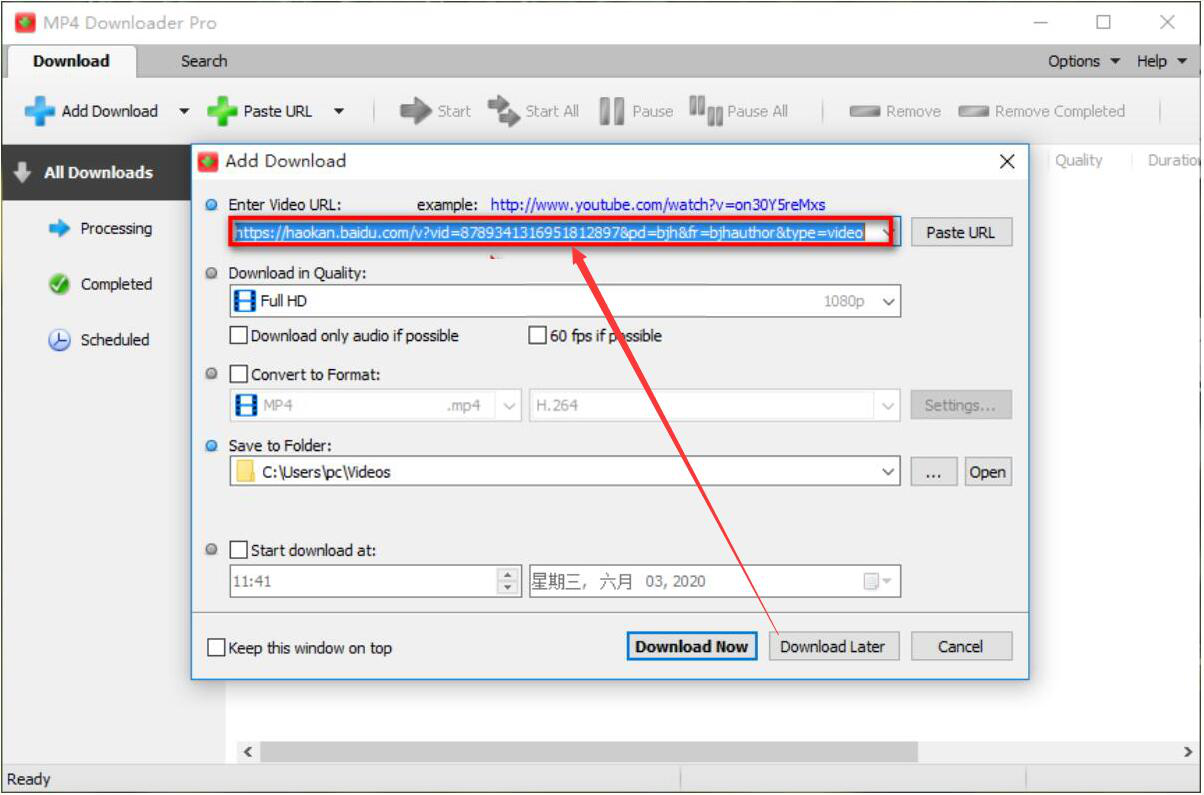1204x795 pixels.
Task: Open the Full HD 1080p quality dropdown
Action: point(890,301)
